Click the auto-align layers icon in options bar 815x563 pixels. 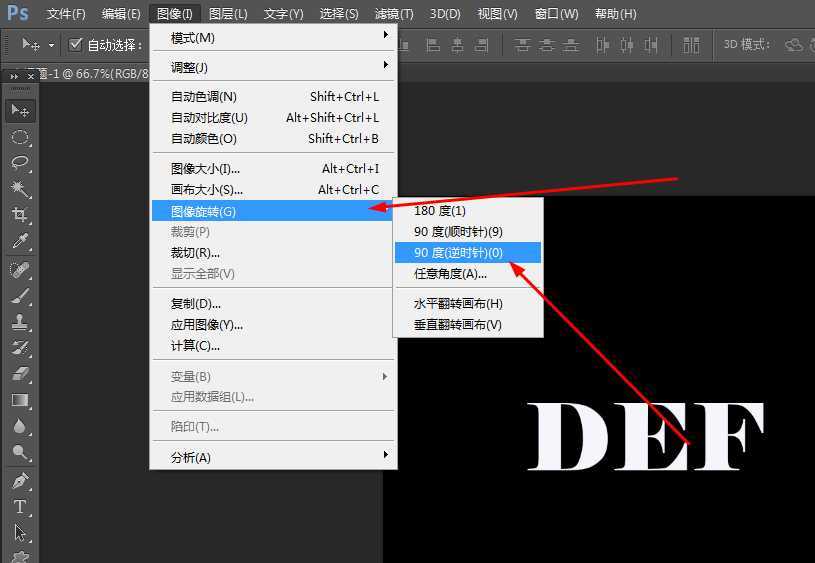click(691, 45)
